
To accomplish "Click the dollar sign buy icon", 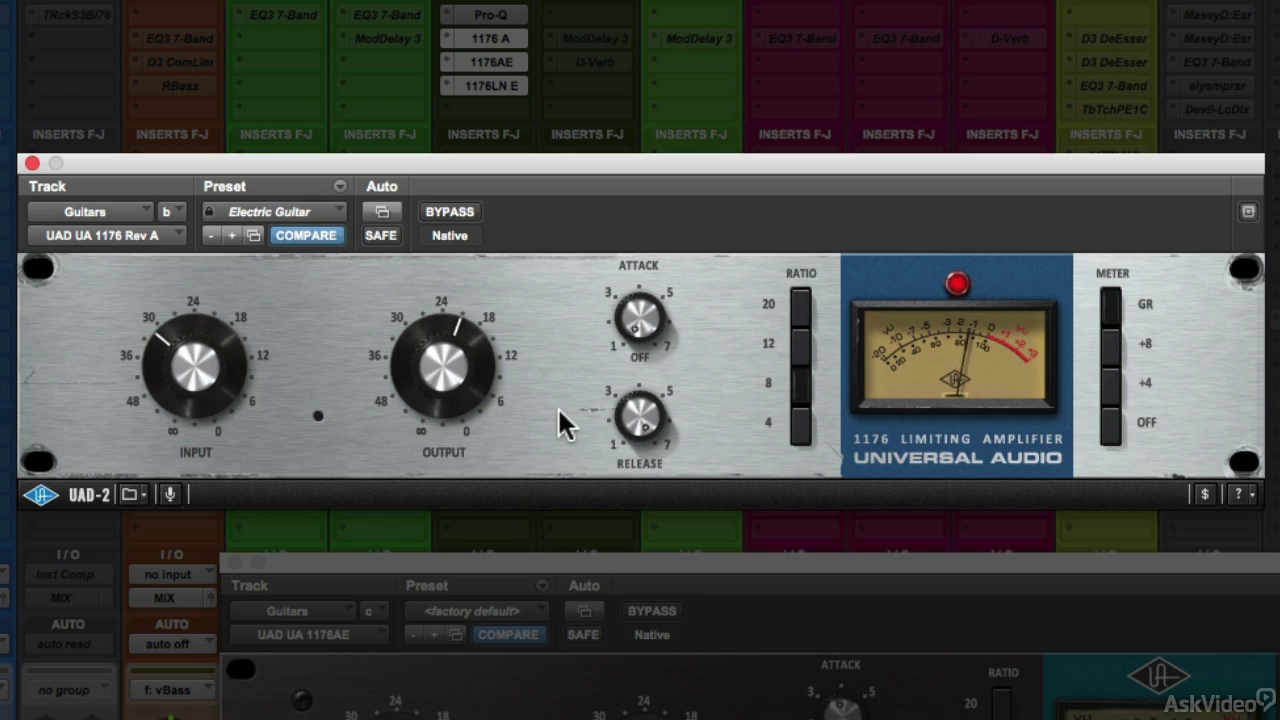I will [1204, 494].
